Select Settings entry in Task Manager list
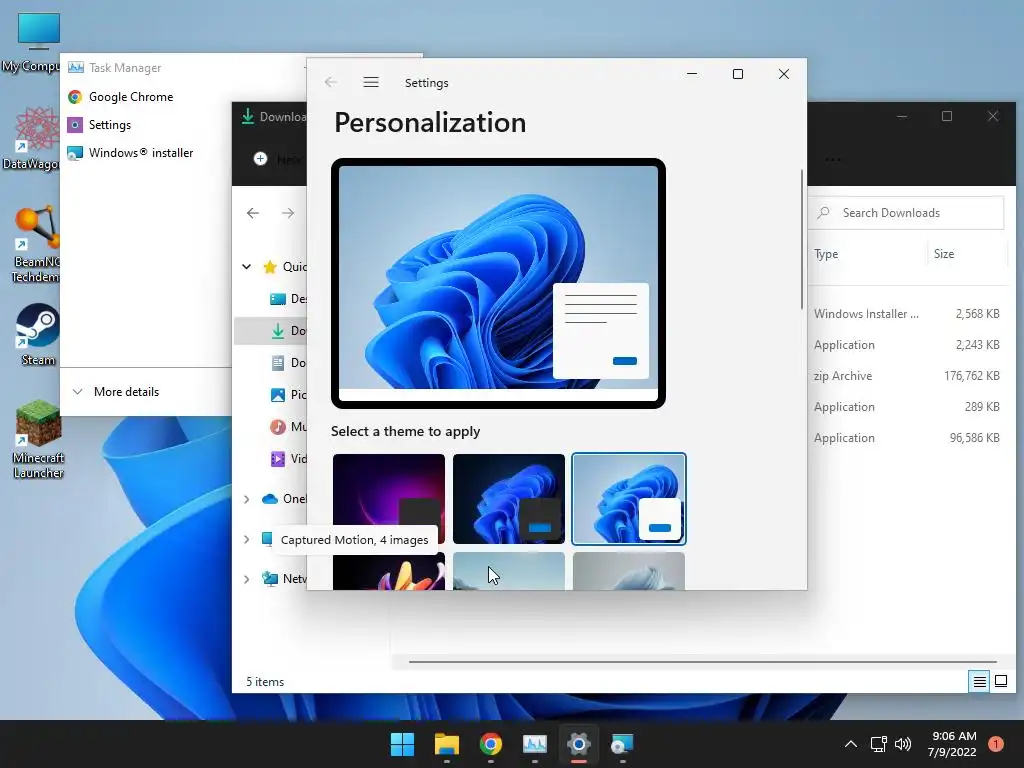This screenshot has height=768, width=1024. click(x=110, y=125)
